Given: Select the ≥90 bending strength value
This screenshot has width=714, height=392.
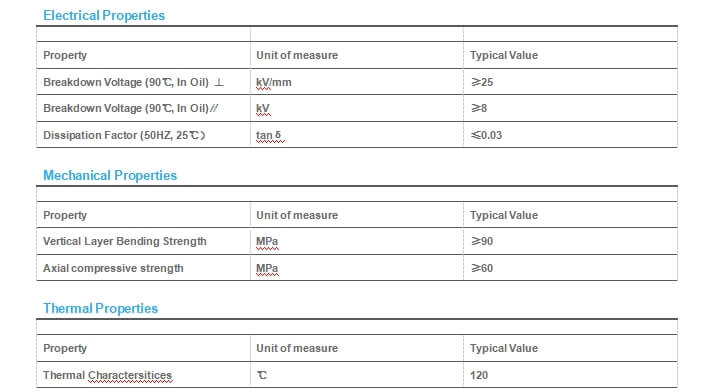Looking at the screenshot, I should pos(482,241).
